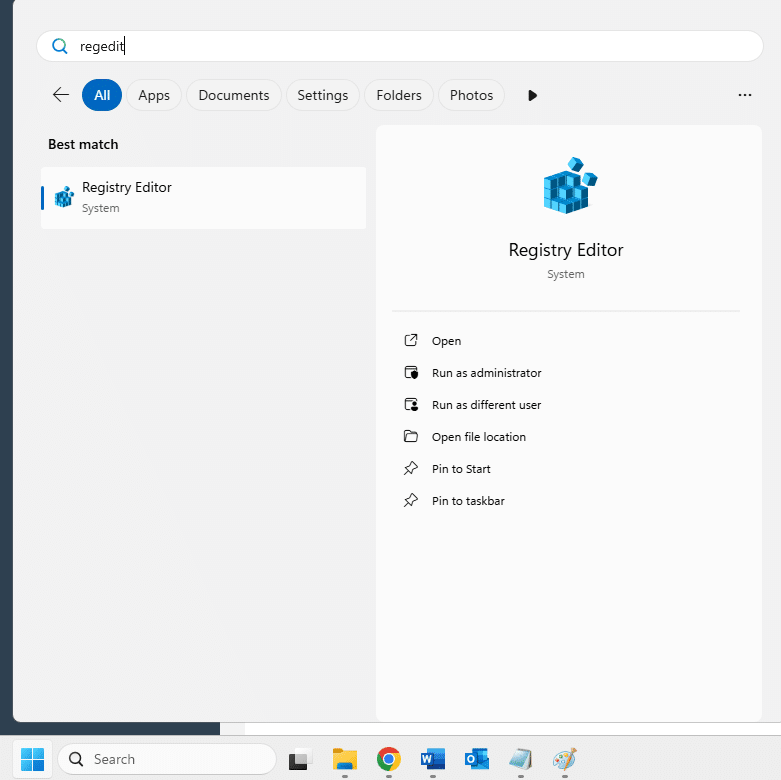This screenshot has height=780, width=781.
Task: Click the large Registry Editor icon in the preview
Action: click(x=569, y=185)
